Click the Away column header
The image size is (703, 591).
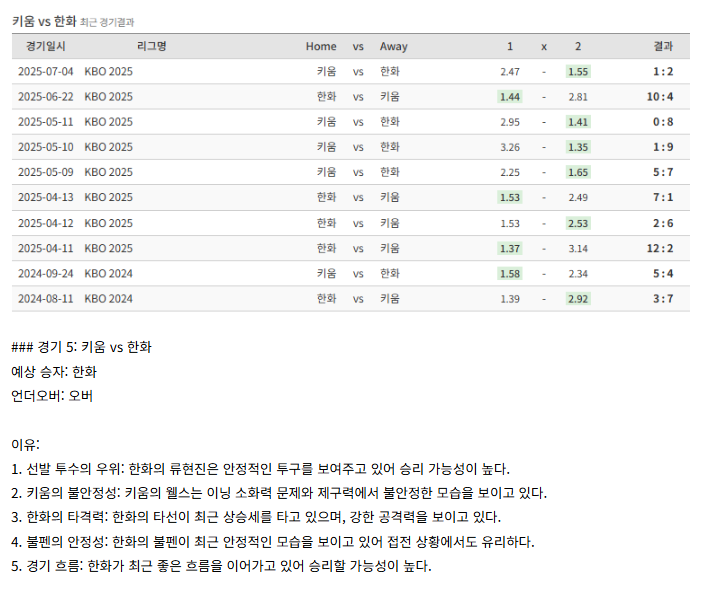click(x=394, y=47)
